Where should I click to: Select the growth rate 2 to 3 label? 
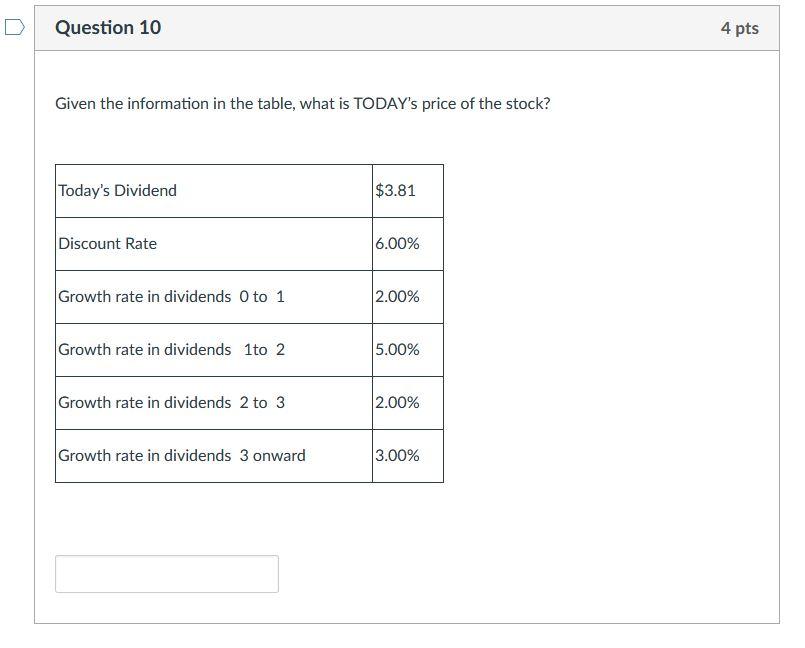[170, 402]
